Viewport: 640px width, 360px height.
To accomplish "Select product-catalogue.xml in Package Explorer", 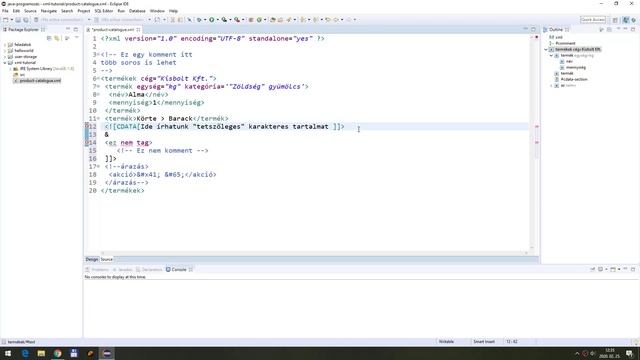I will click(x=37, y=81).
